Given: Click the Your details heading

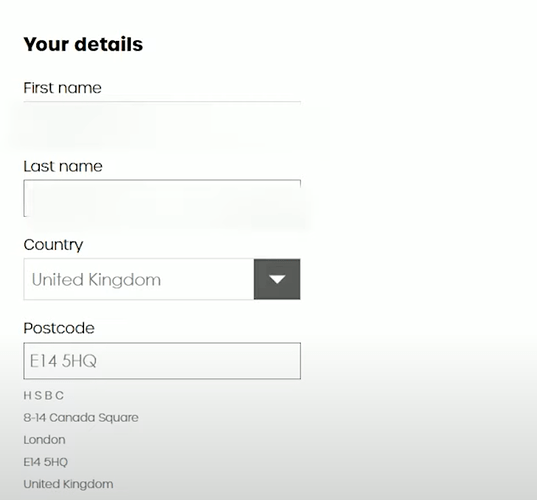Looking at the screenshot, I should tap(83, 44).
